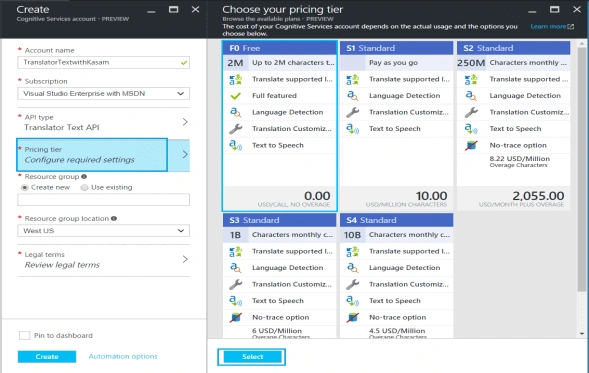Click the Account name input field

click(x=103, y=62)
